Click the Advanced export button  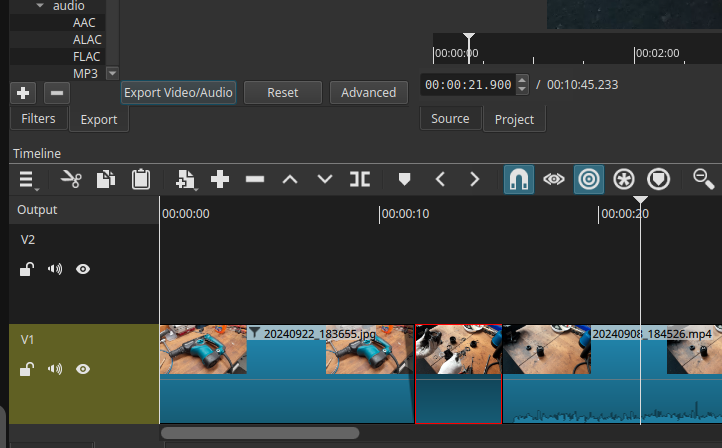(x=368, y=93)
